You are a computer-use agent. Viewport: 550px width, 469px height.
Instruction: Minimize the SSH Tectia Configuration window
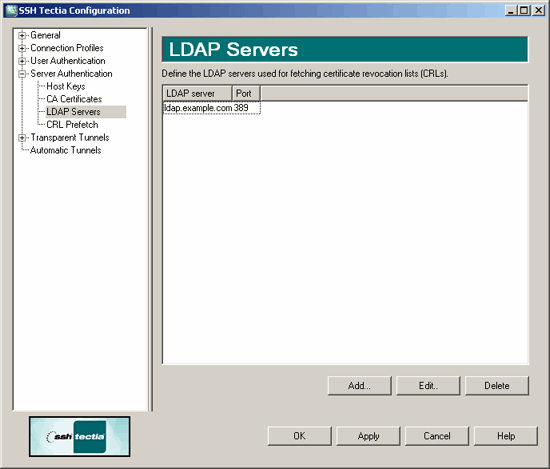511,11
